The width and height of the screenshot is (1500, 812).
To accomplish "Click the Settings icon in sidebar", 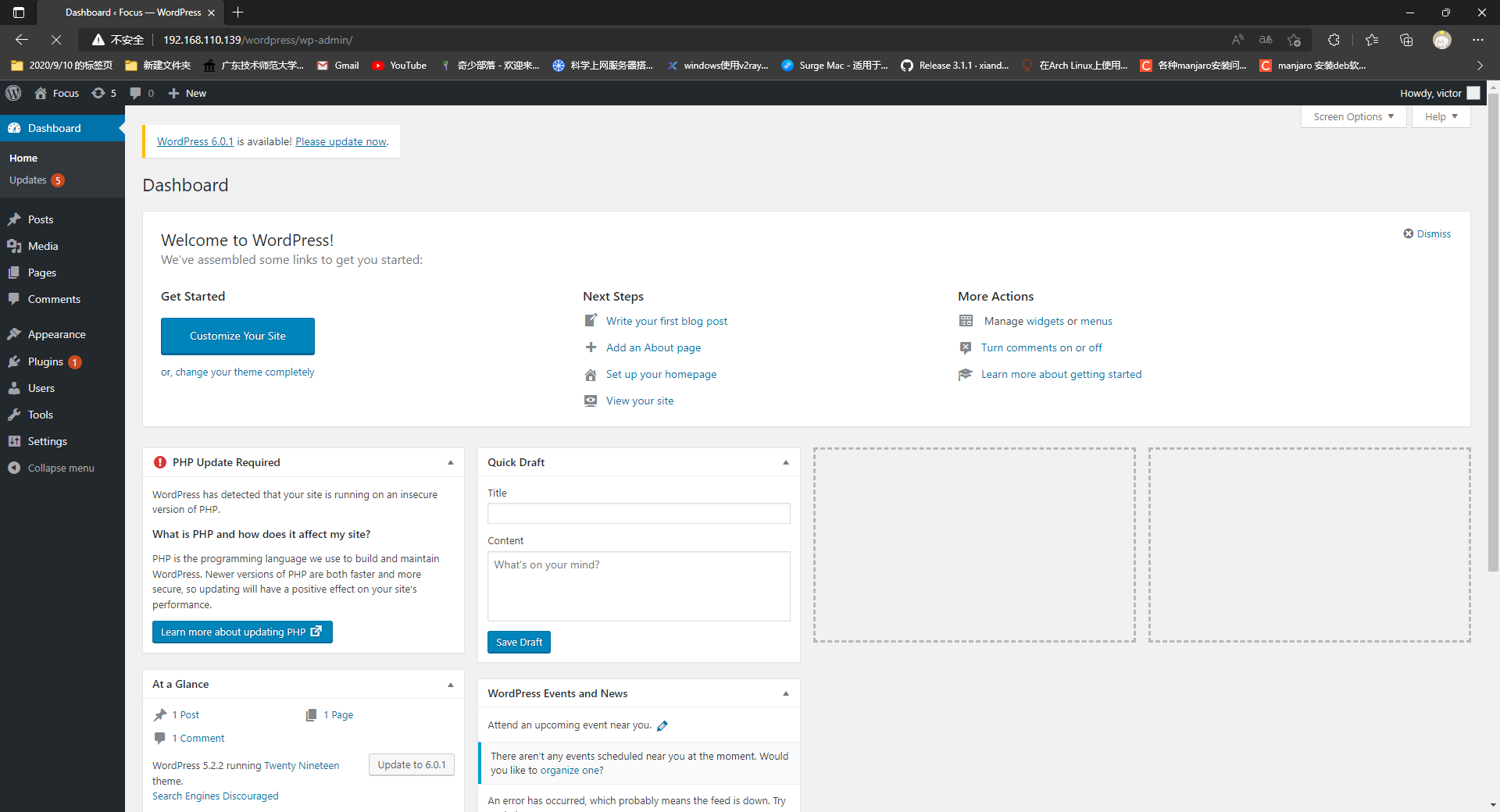I will 14,441.
